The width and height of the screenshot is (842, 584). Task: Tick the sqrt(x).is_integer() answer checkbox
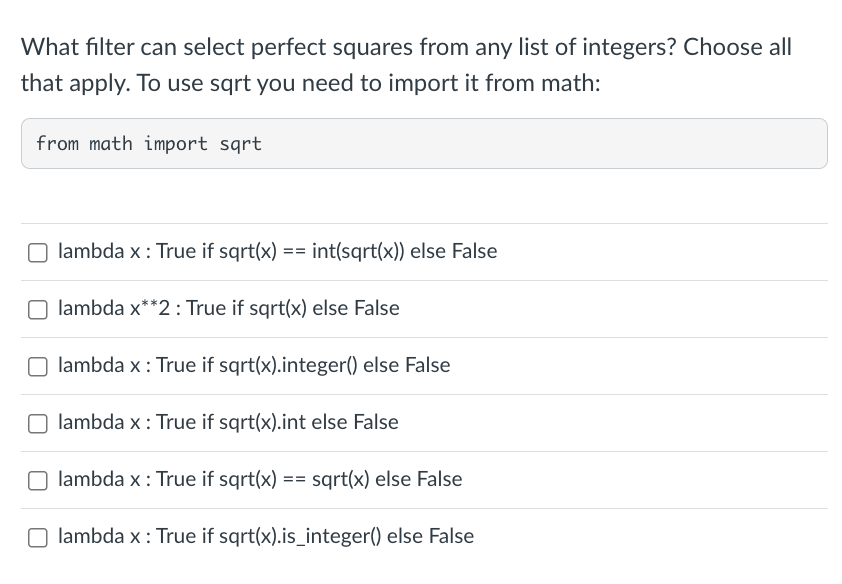[x=37, y=537]
